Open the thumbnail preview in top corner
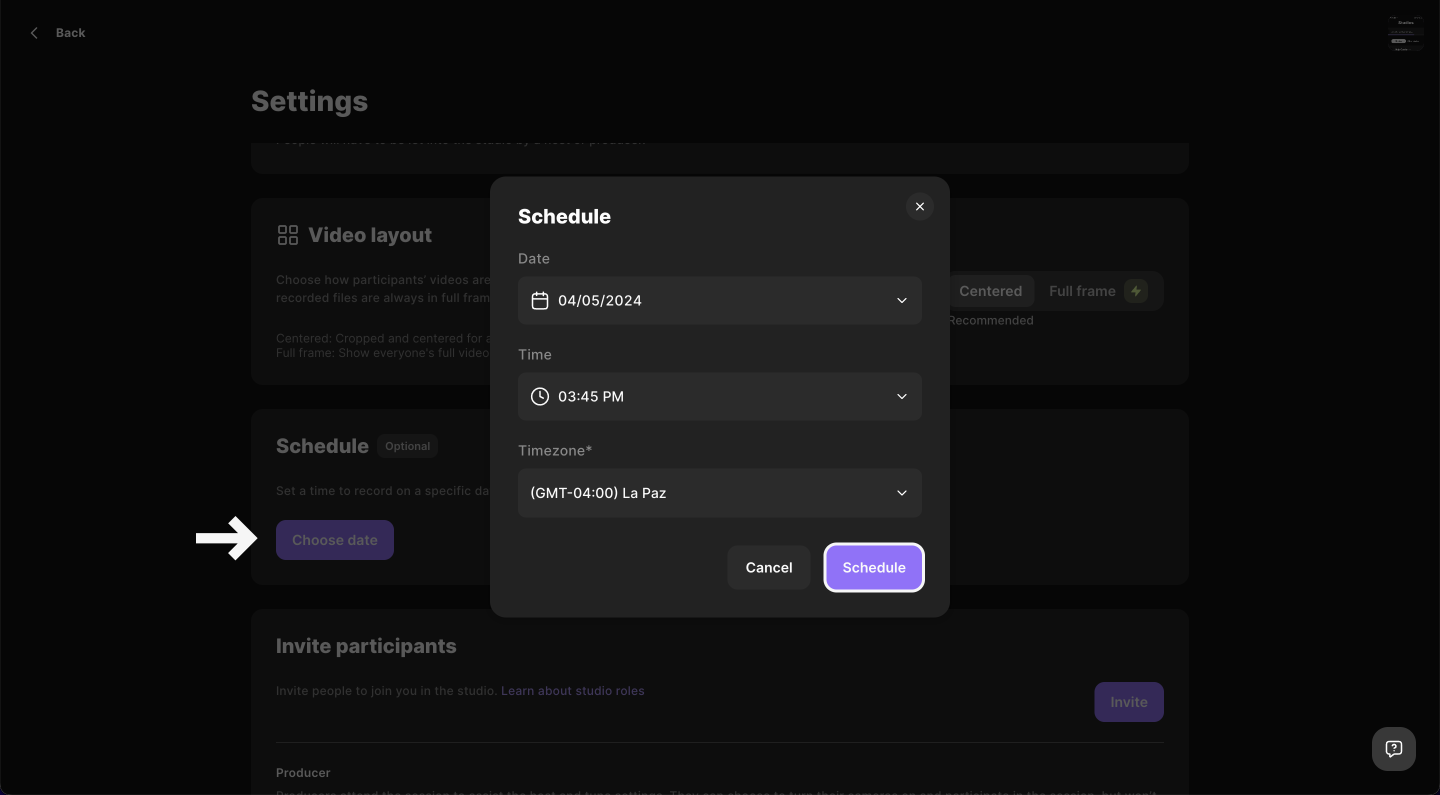The width and height of the screenshot is (1440, 795). [1405, 34]
